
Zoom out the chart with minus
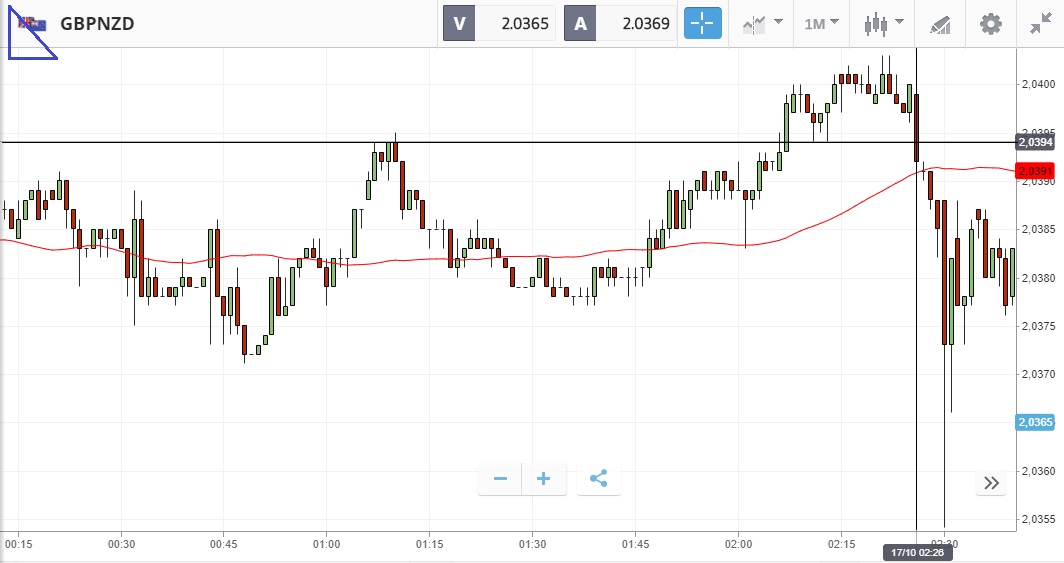click(x=500, y=479)
